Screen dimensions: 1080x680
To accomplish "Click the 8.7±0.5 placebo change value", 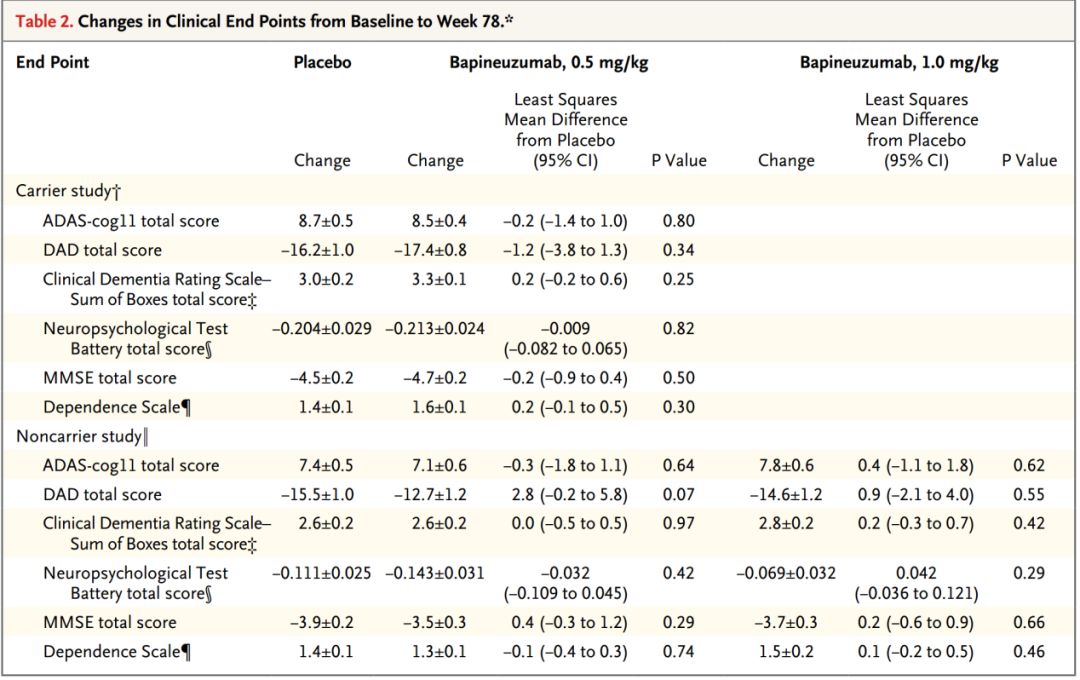I will [322, 220].
